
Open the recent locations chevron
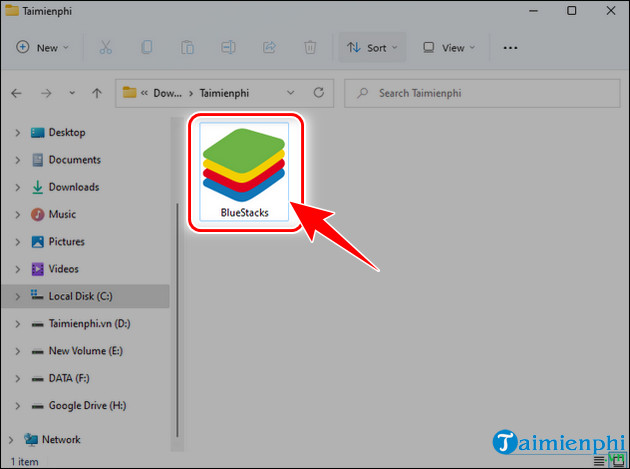point(72,93)
